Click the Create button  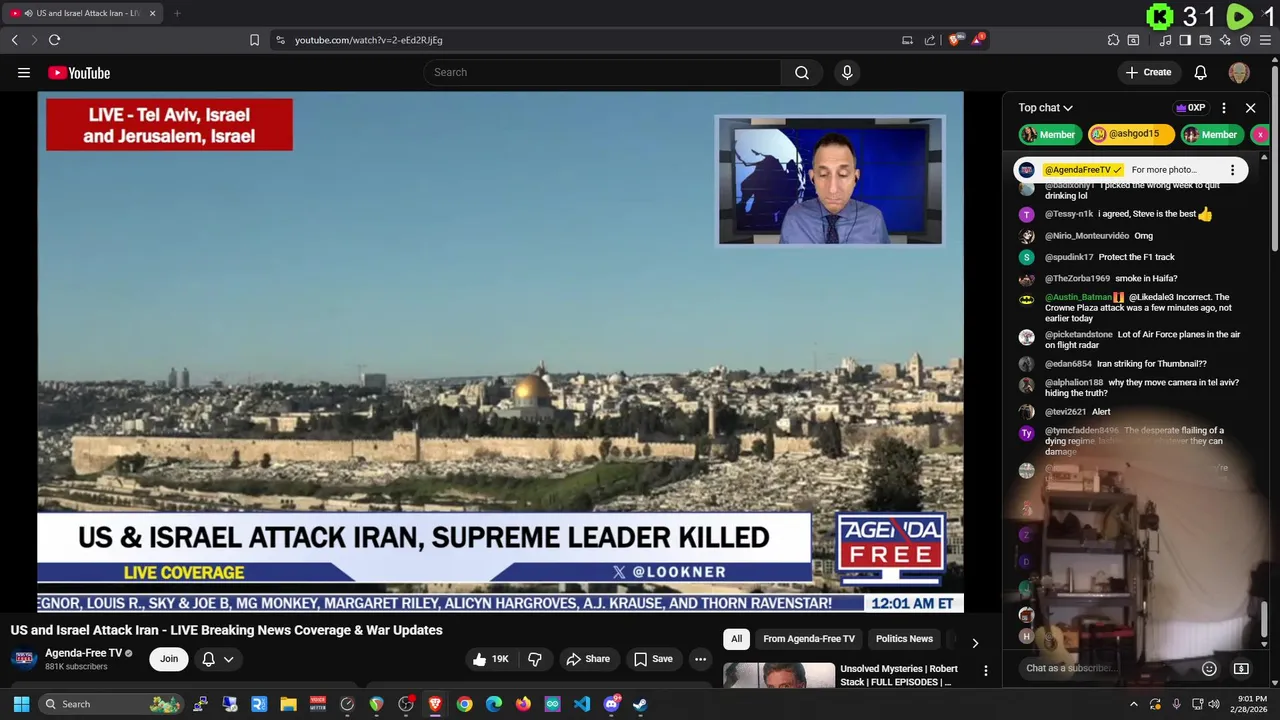coord(1148,72)
